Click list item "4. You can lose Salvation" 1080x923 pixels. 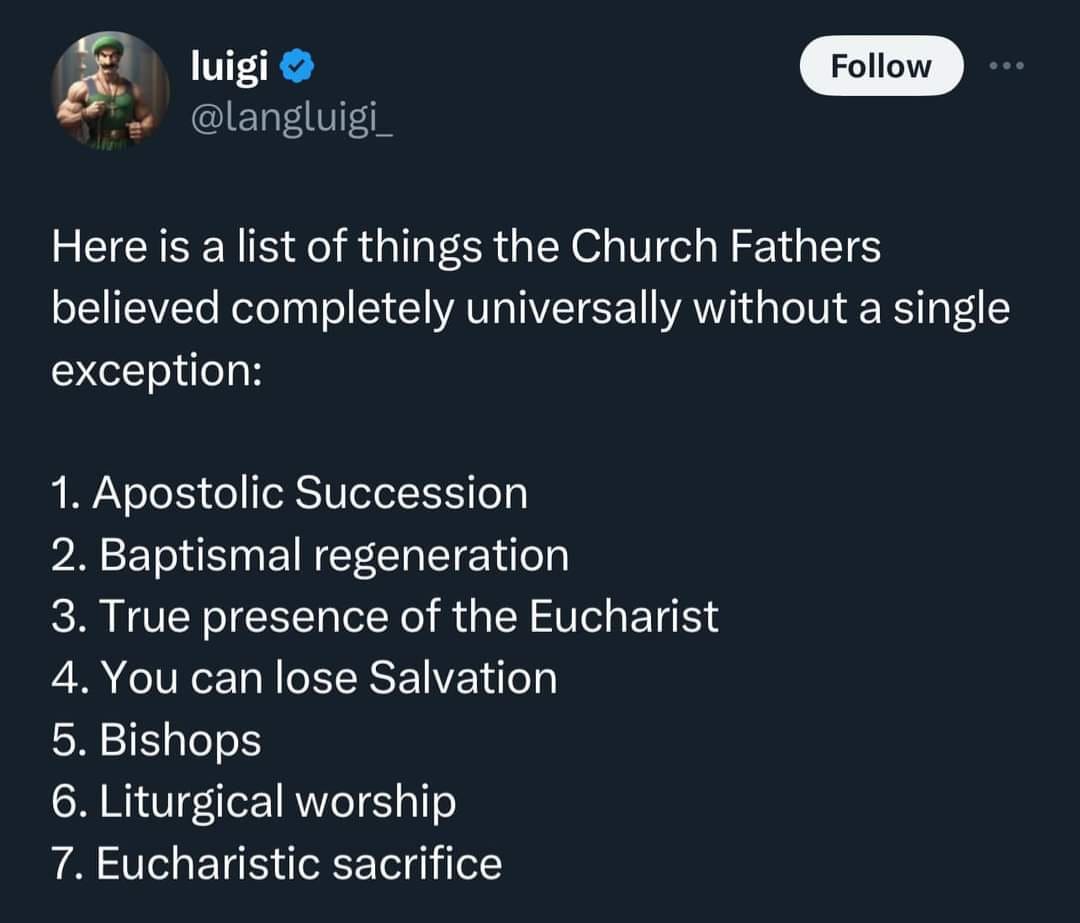point(303,678)
